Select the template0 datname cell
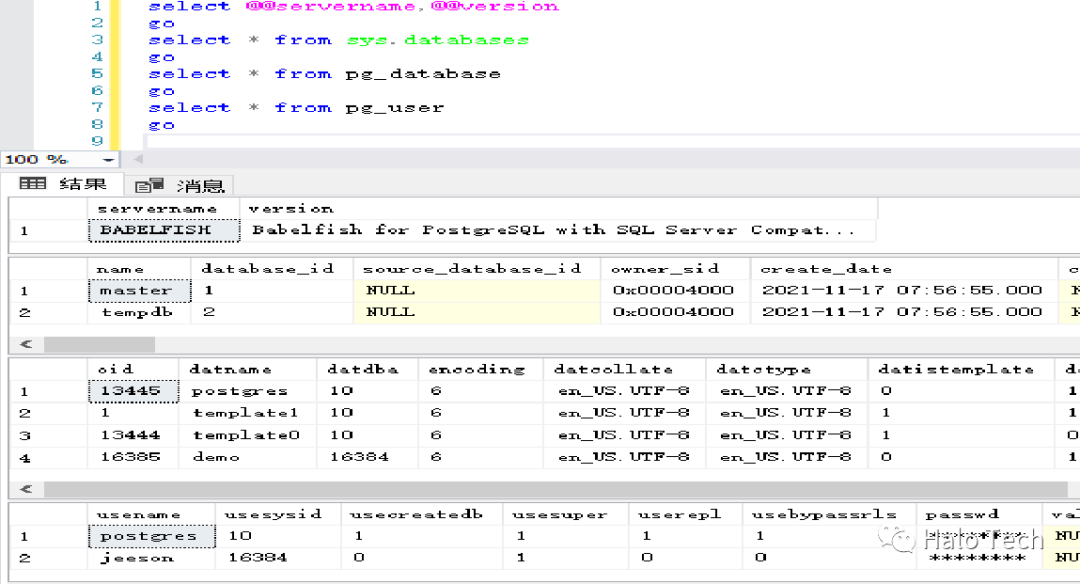1080x584 pixels. pyautogui.click(x=248, y=435)
